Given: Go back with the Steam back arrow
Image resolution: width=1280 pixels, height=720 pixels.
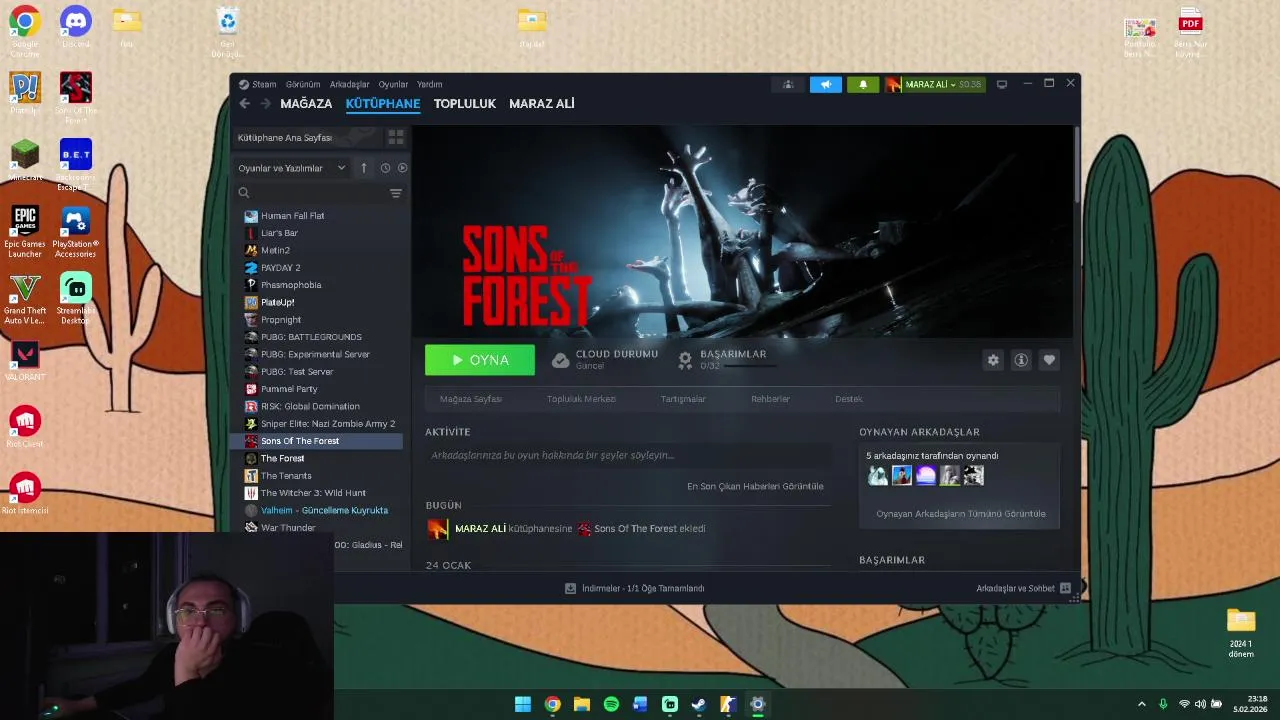Looking at the screenshot, I should point(244,104).
